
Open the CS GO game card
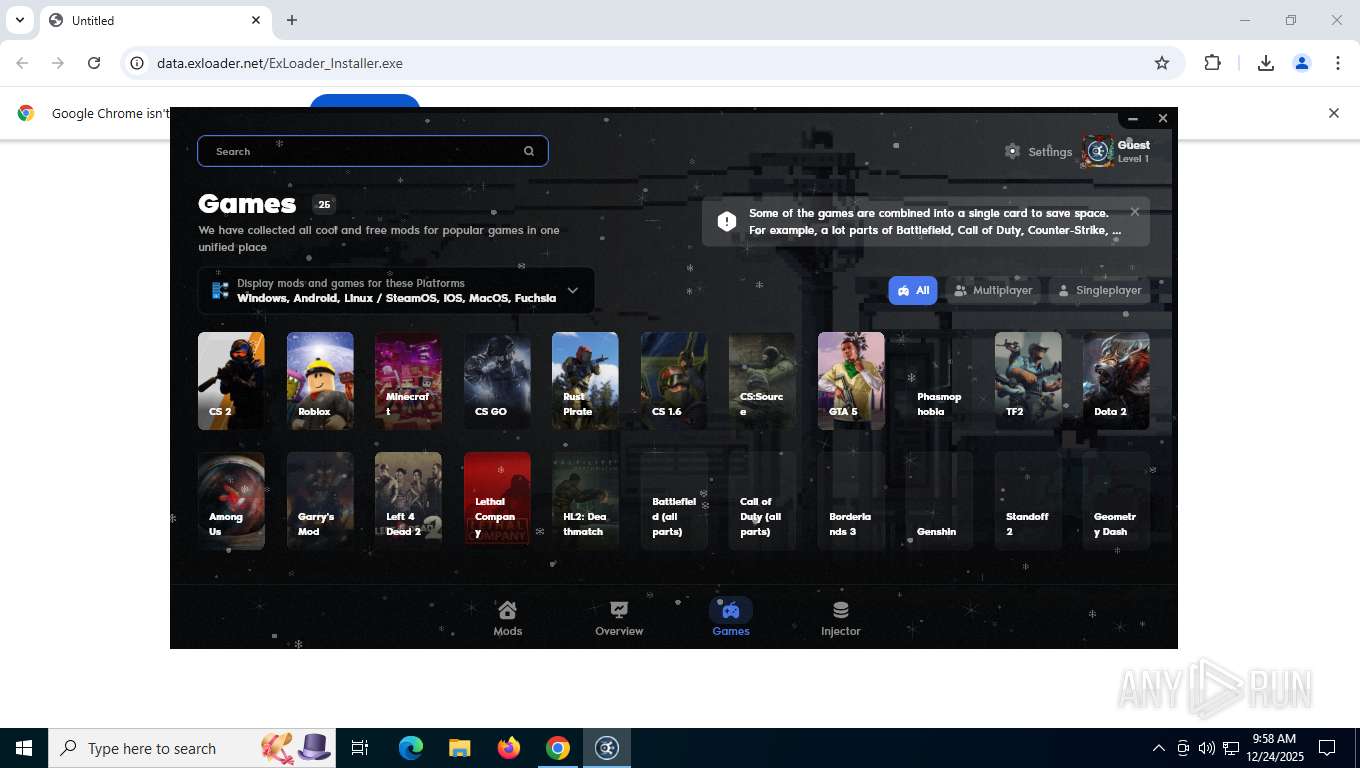(497, 381)
